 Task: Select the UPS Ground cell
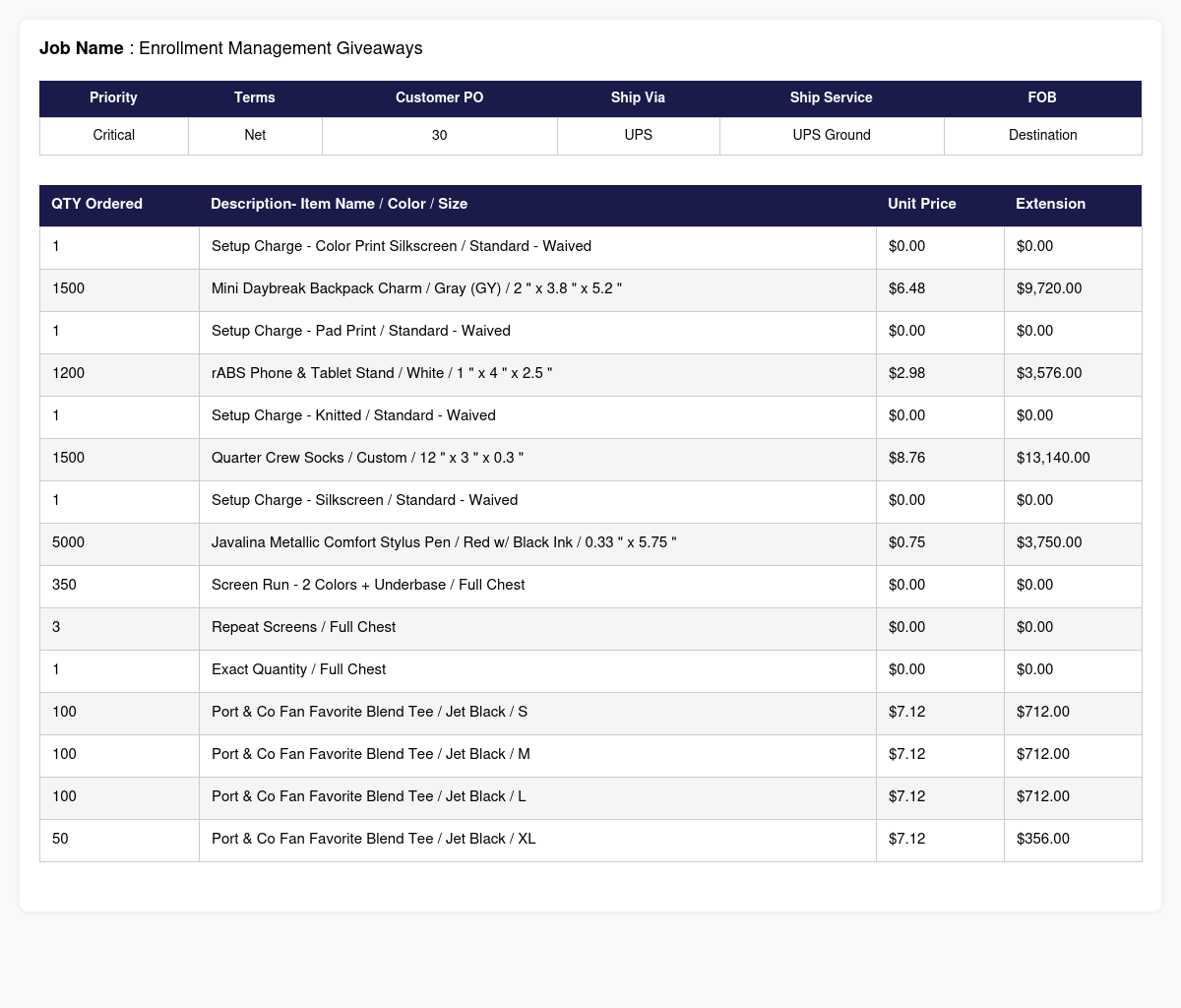[832, 136]
